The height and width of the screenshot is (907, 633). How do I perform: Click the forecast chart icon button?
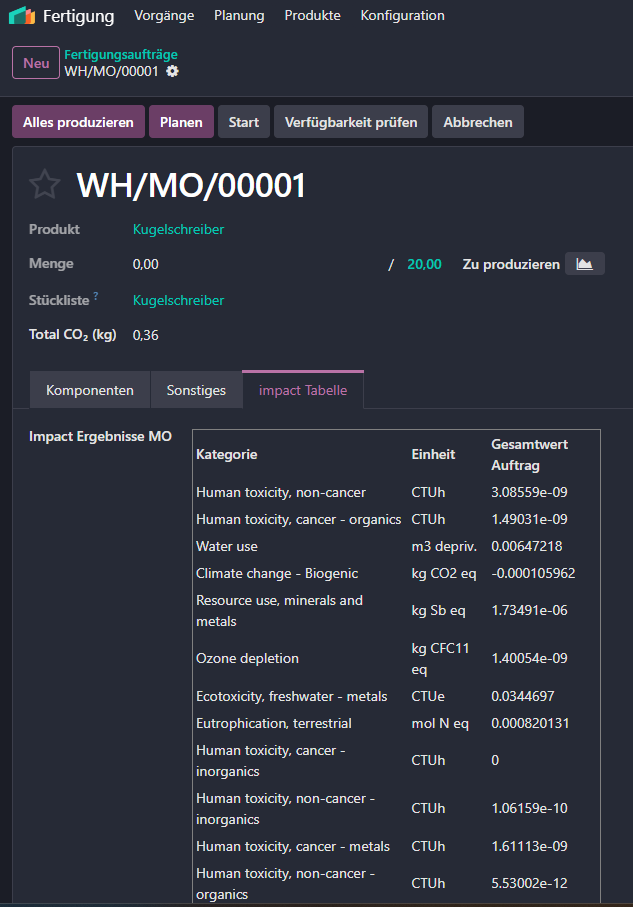(x=584, y=264)
